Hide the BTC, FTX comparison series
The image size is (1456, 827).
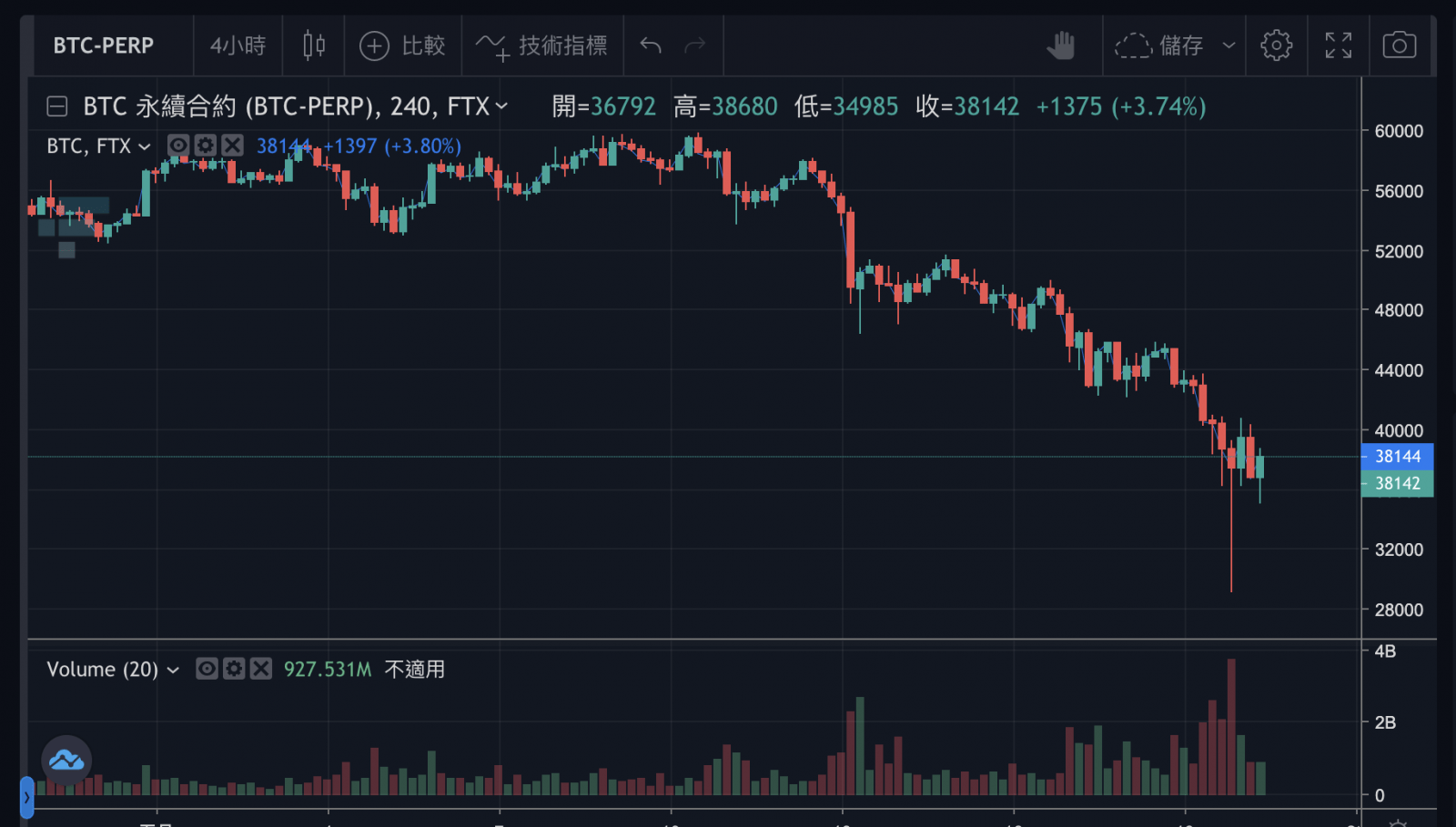tap(178, 146)
